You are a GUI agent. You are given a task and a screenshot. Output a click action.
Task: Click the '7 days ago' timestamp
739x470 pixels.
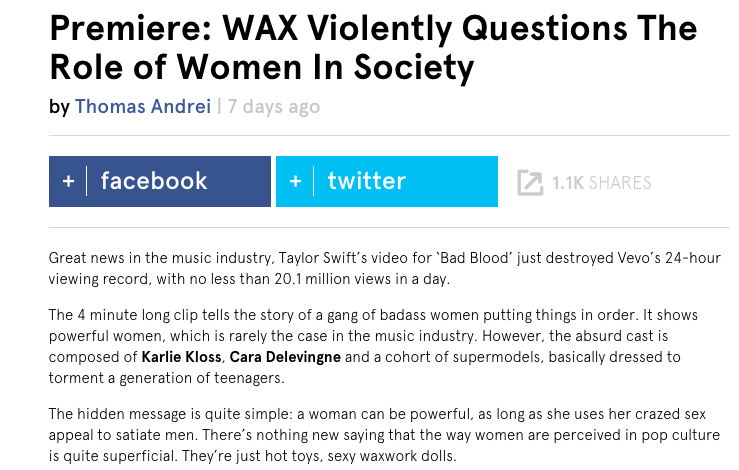click(x=274, y=107)
